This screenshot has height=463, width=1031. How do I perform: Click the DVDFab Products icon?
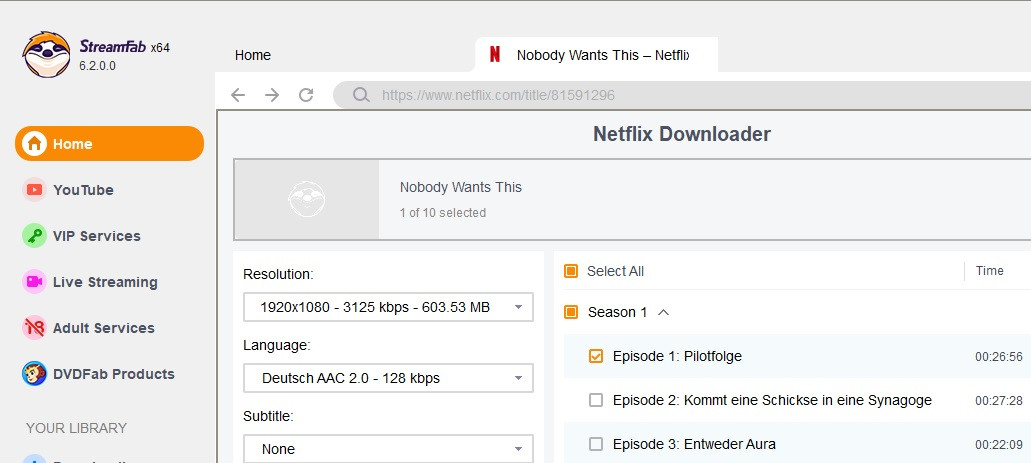point(35,374)
